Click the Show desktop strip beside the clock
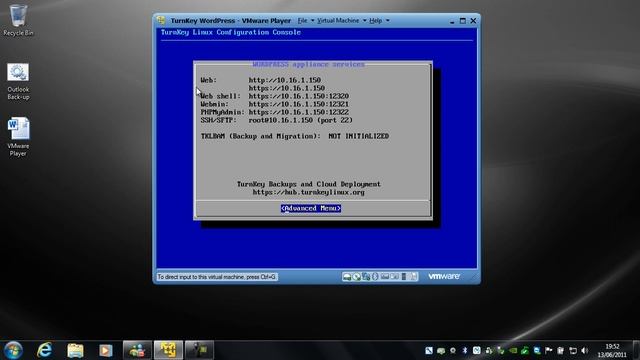 click(x=636, y=350)
